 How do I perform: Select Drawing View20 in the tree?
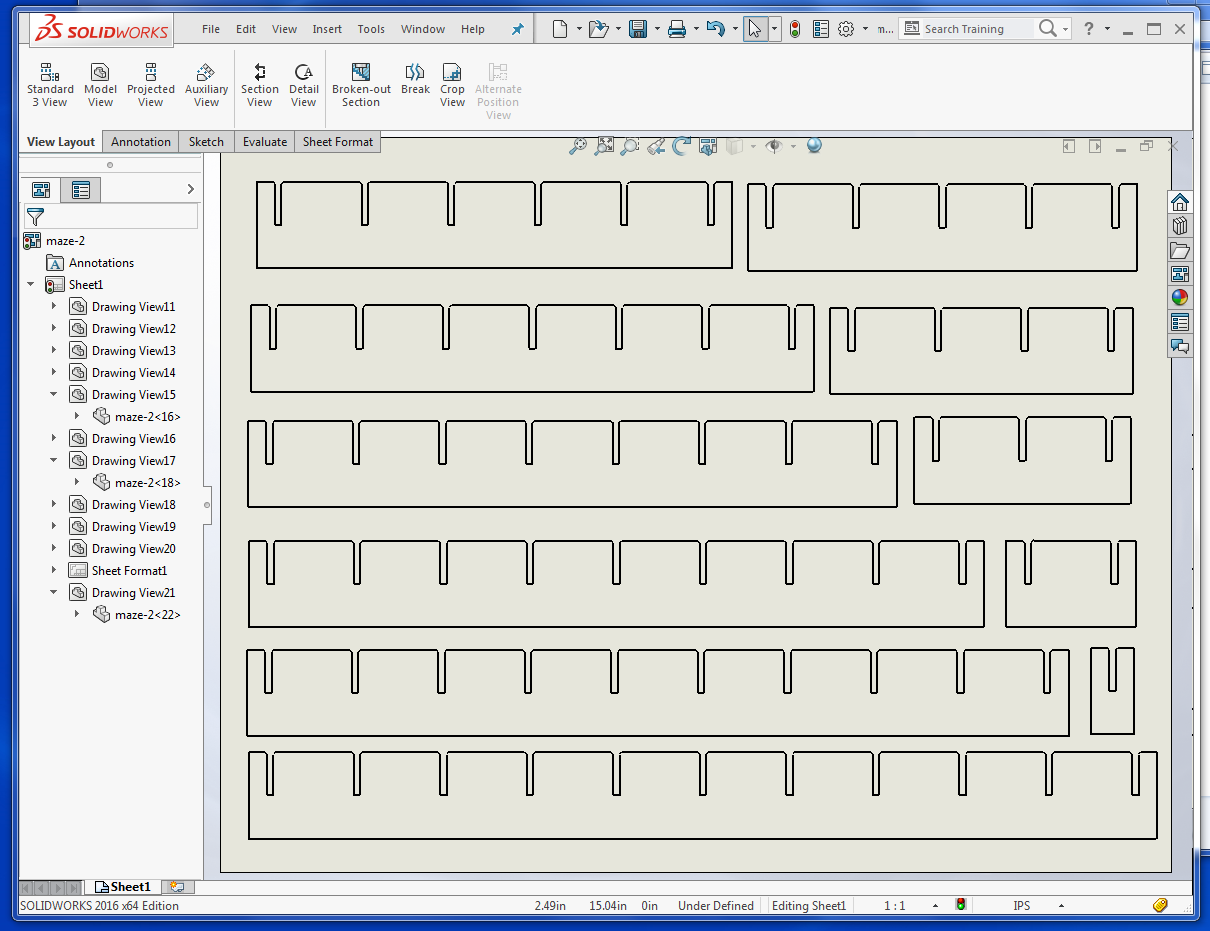tap(133, 549)
